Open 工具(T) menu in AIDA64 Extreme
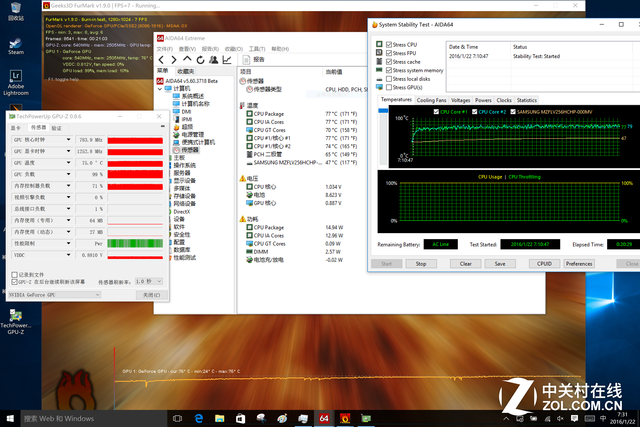The image size is (640, 427). tap(257, 49)
